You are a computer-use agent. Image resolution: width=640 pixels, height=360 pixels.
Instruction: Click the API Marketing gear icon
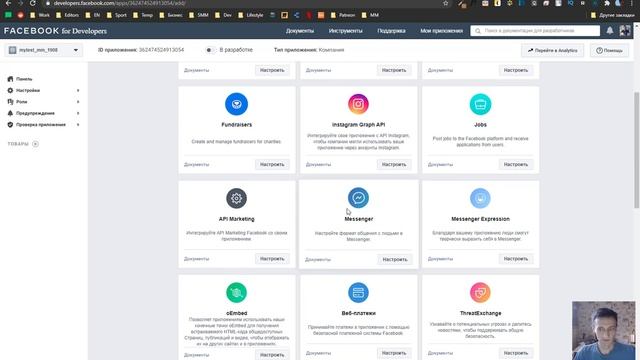point(236,198)
